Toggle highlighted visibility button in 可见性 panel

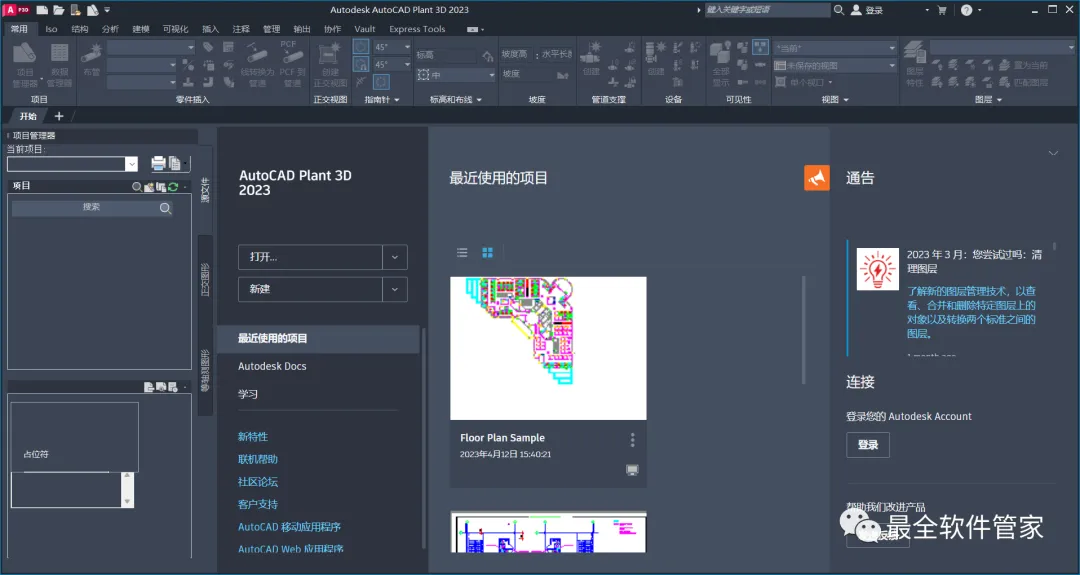760,47
